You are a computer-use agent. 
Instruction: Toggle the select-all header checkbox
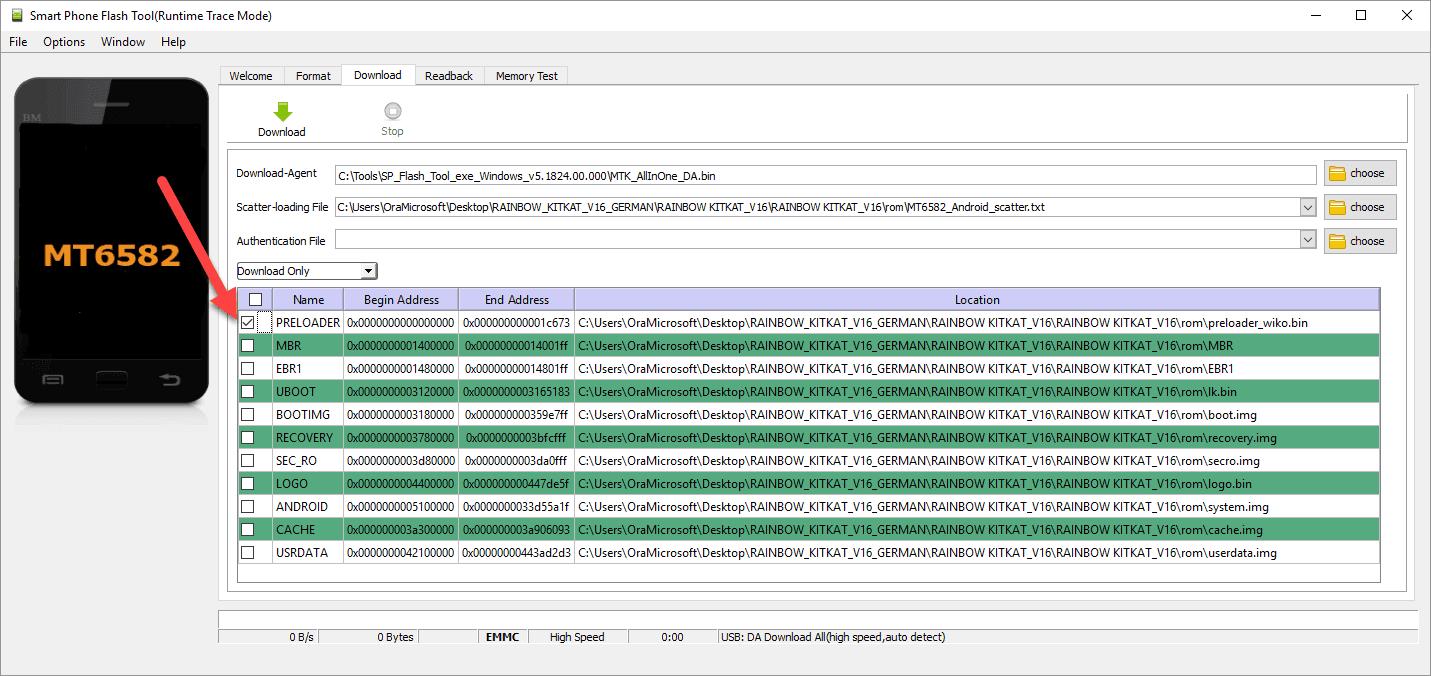point(255,299)
